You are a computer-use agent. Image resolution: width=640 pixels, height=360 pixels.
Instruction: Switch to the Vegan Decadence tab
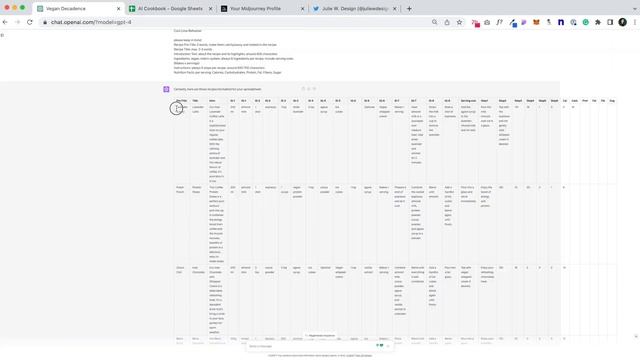(78, 9)
